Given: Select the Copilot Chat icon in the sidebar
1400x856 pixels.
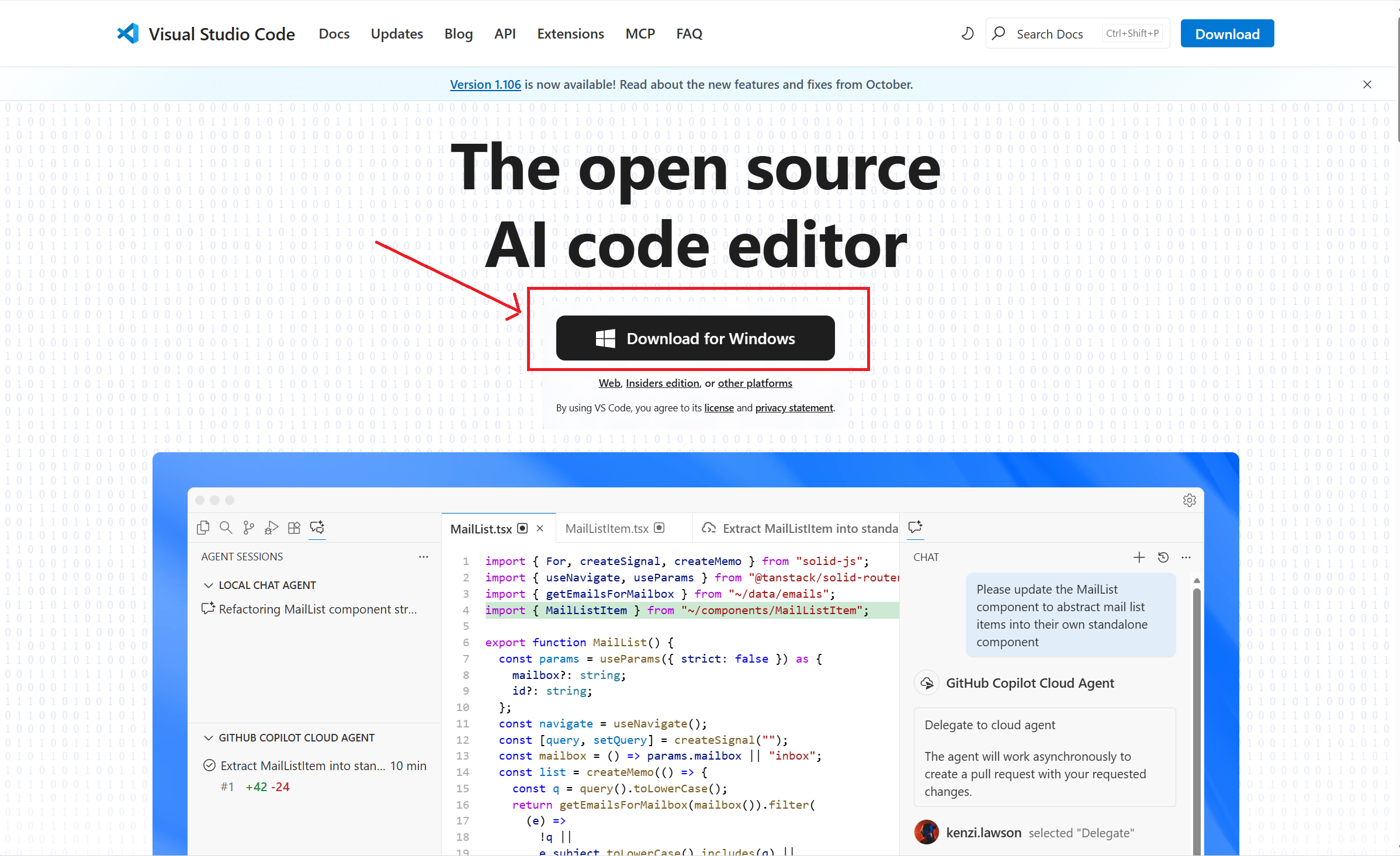Looking at the screenshot, I should (317, 528).
